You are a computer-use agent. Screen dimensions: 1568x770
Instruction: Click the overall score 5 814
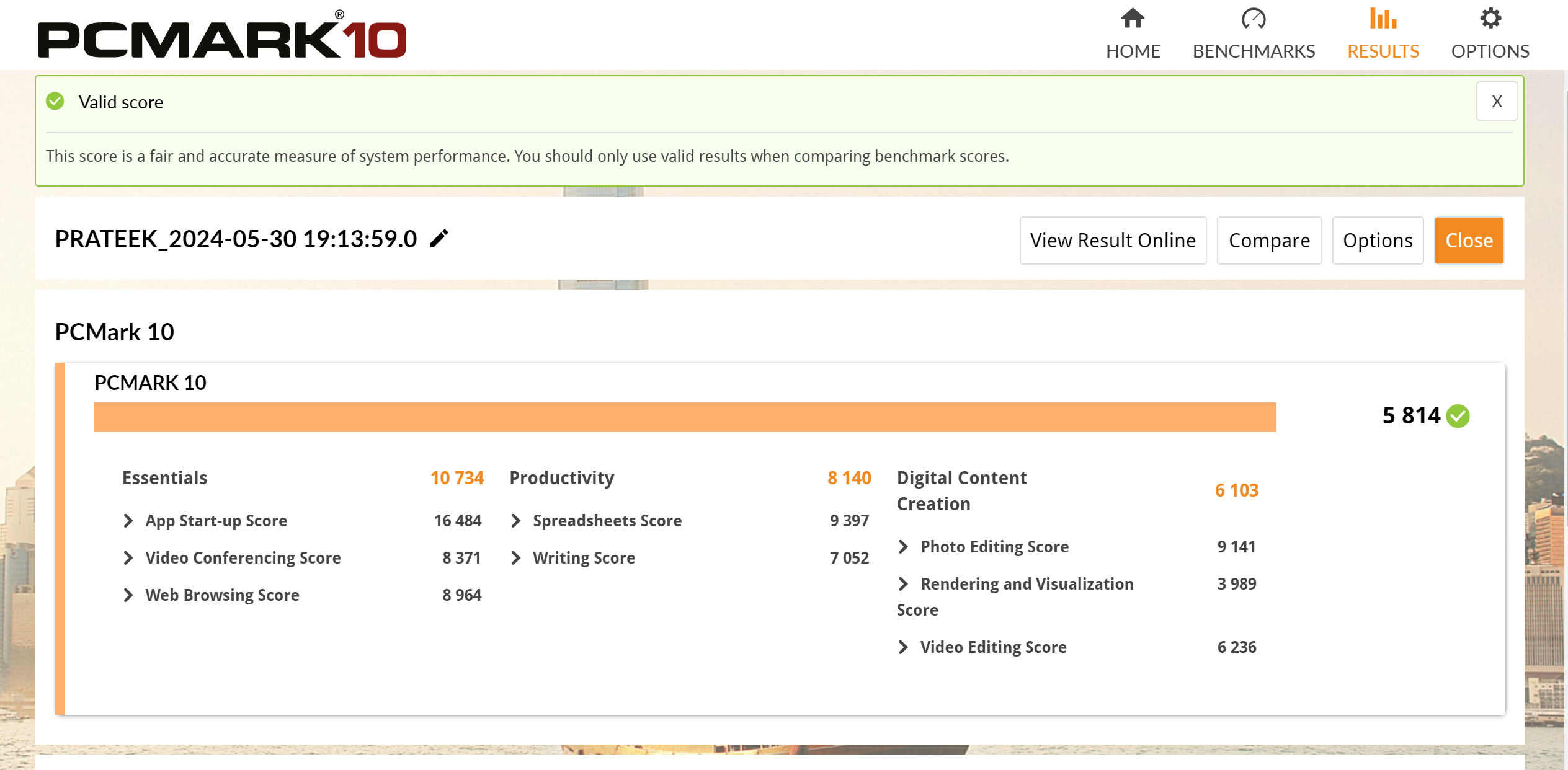(1412, 415)
